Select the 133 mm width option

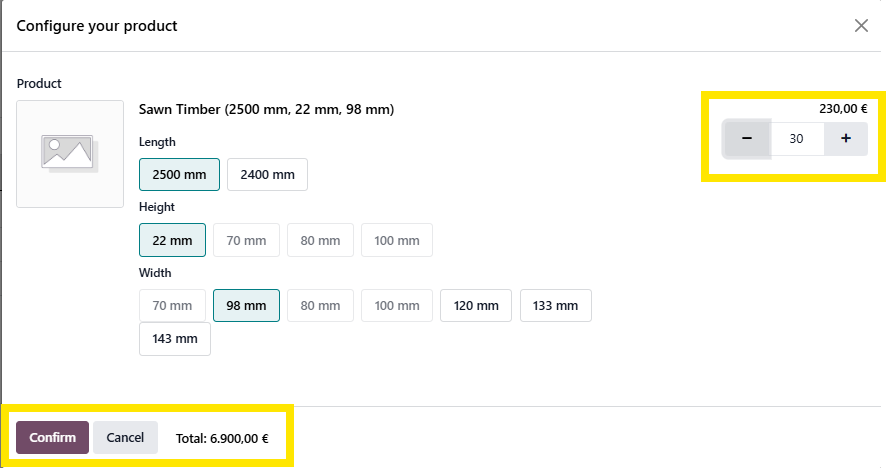[556, 305]
